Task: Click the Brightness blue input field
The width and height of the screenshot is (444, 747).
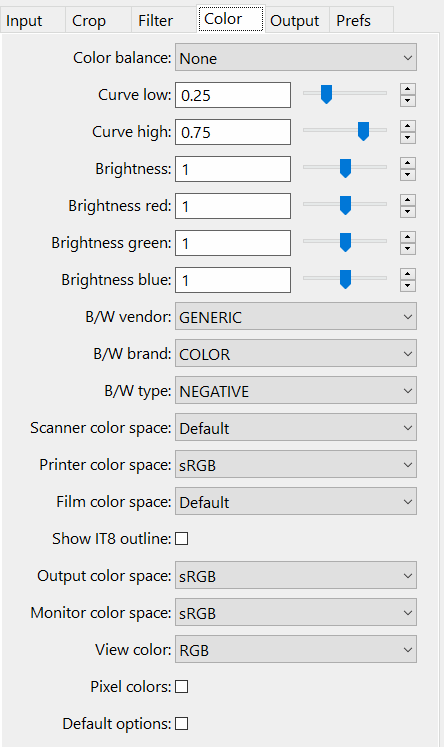Action: click(x=233, y=280)
